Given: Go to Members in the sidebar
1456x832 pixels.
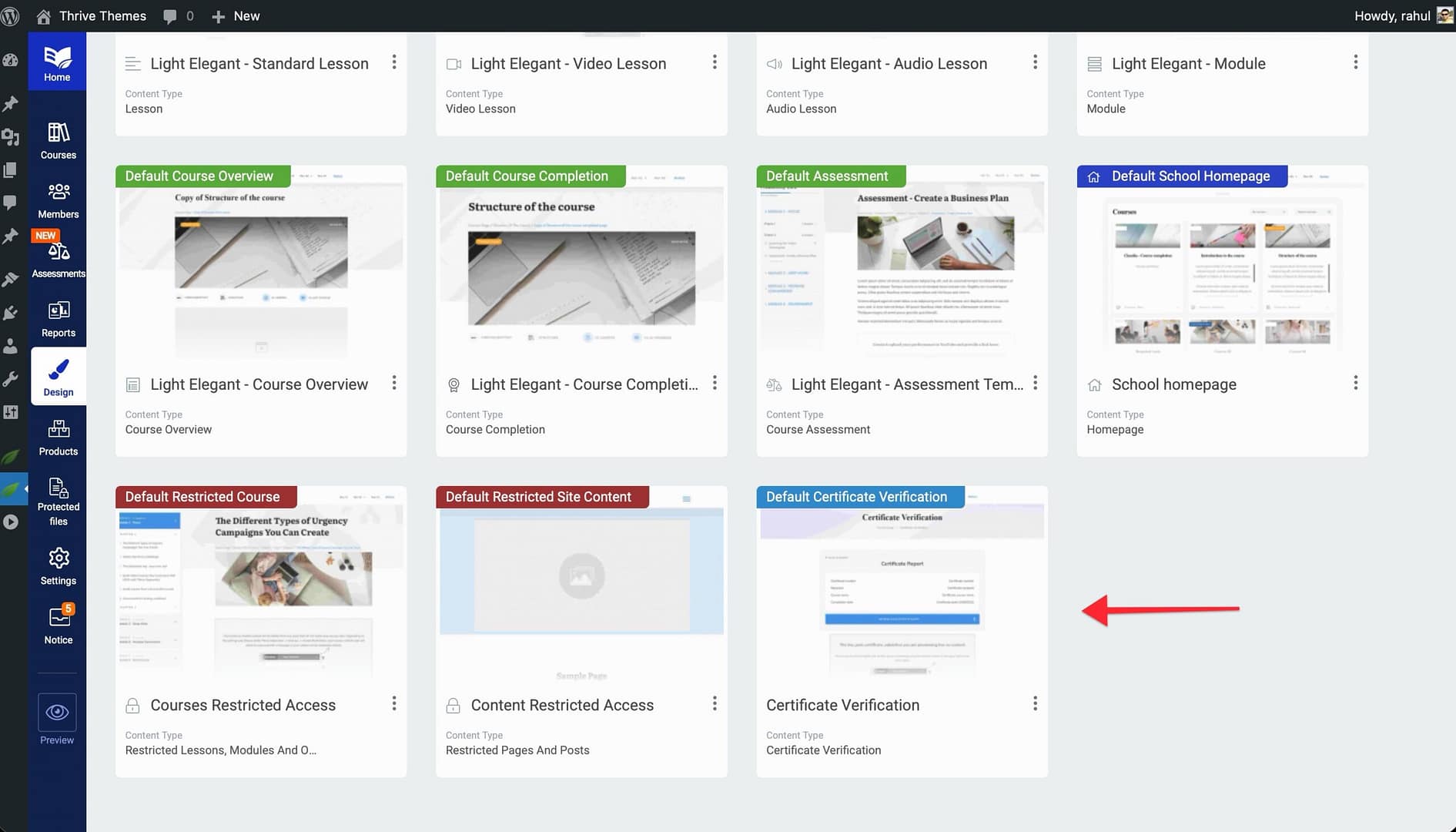Looking at the screenshot, I should tap(58, 200).
